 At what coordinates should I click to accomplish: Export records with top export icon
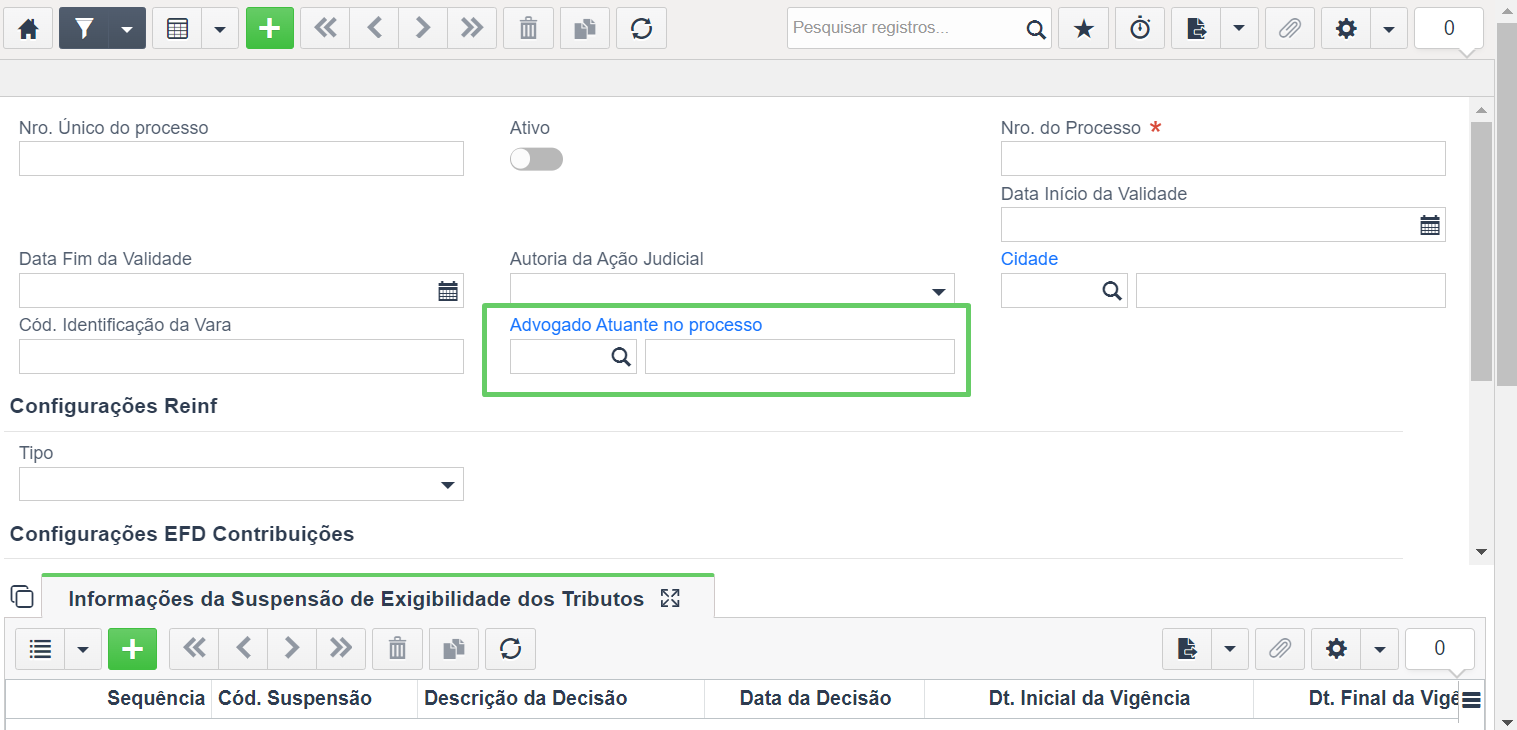(x=1196, y=28)
